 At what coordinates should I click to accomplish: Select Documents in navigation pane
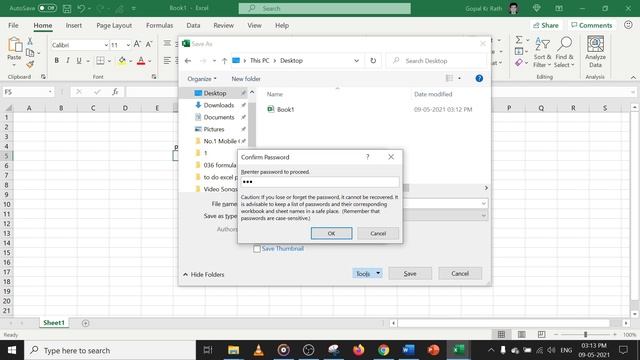click(x=218, y=117)
